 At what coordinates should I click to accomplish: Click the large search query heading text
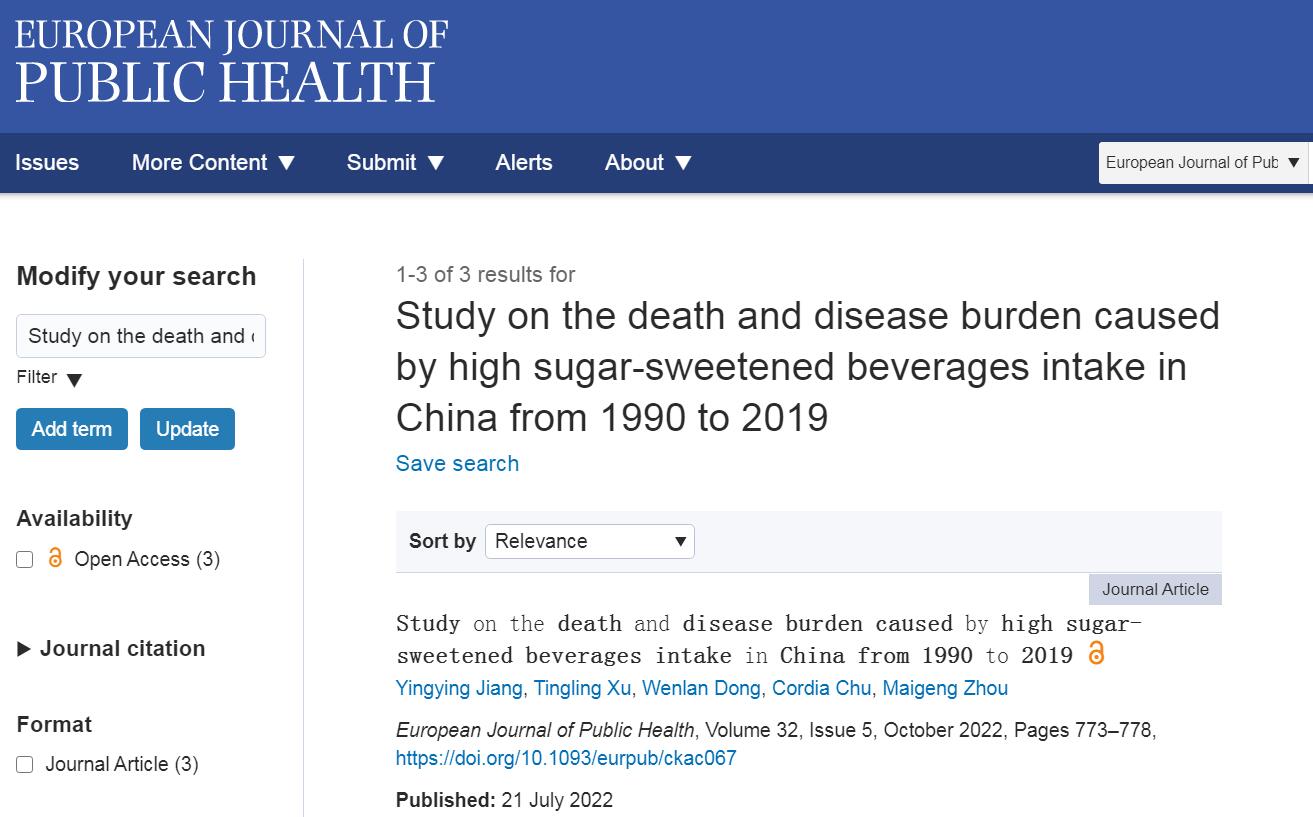(x=808, y=366)
